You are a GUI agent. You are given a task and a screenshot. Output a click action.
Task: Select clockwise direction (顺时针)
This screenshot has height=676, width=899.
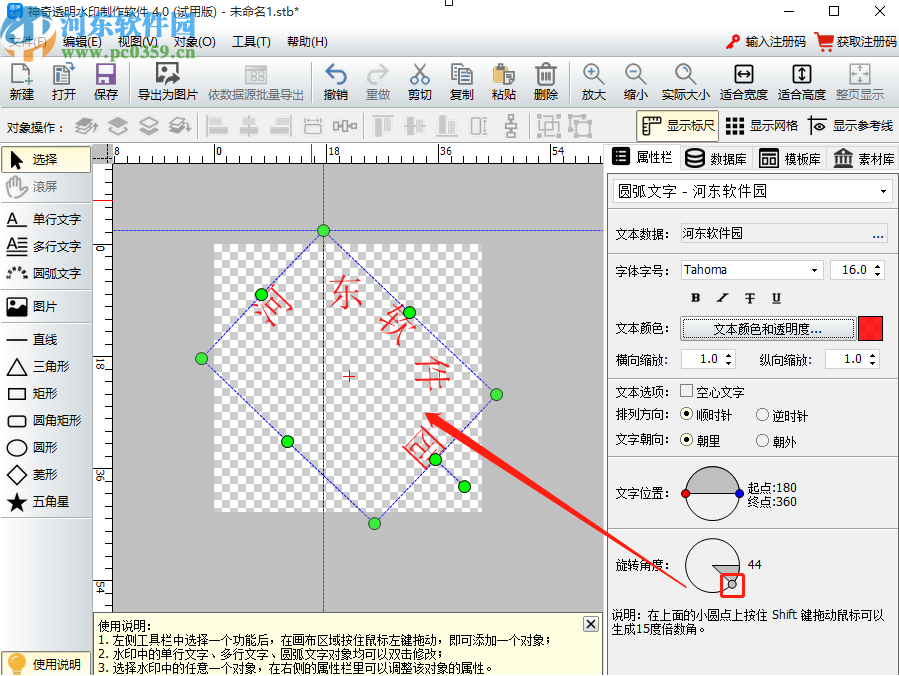[x=686, y=415]
